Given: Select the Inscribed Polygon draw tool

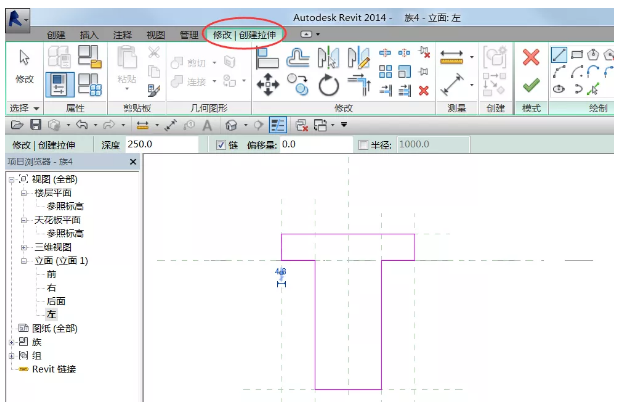Looking at the screenshot, I should (x=593, y=55).
